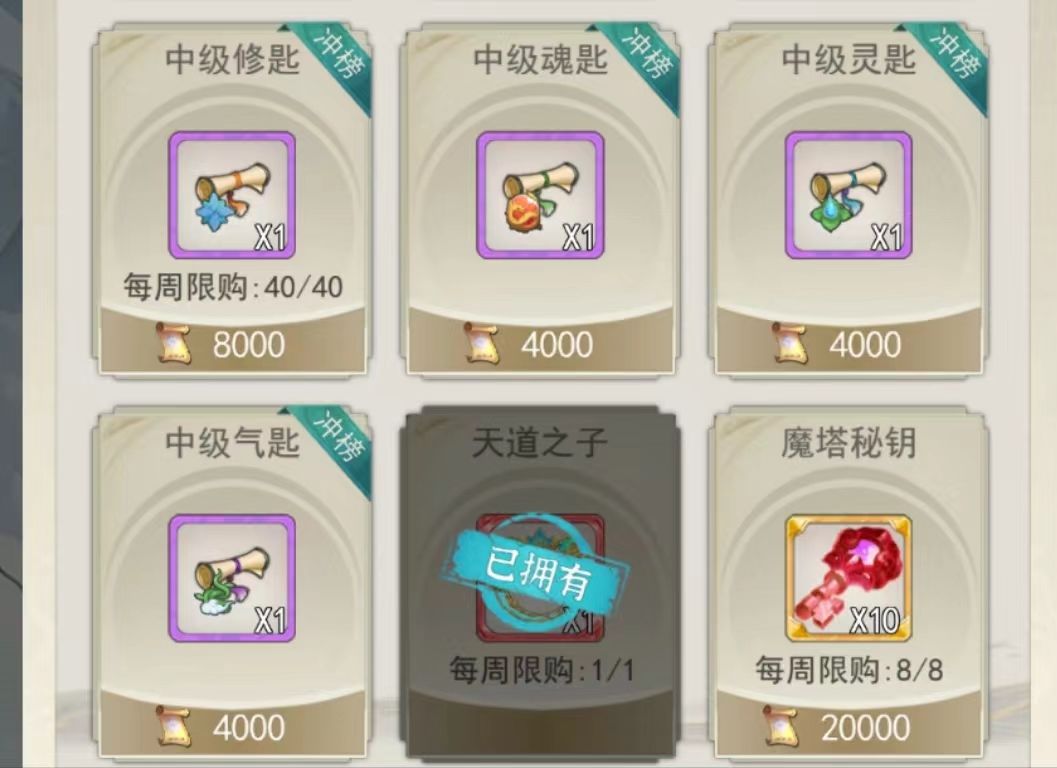Buy 中级气匙 for 4000
Screen dimensions: 1057x768
233,726
